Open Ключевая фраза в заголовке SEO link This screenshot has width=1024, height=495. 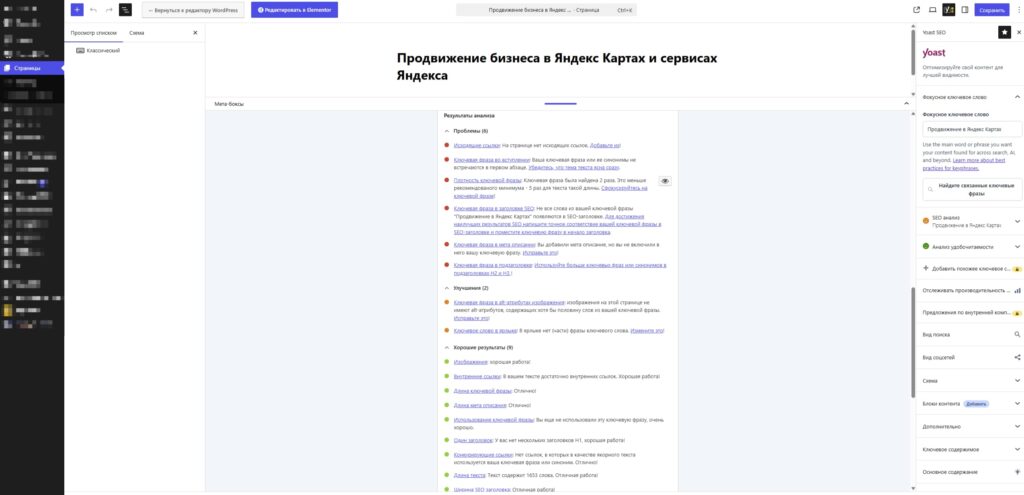[x=494, y=208]
